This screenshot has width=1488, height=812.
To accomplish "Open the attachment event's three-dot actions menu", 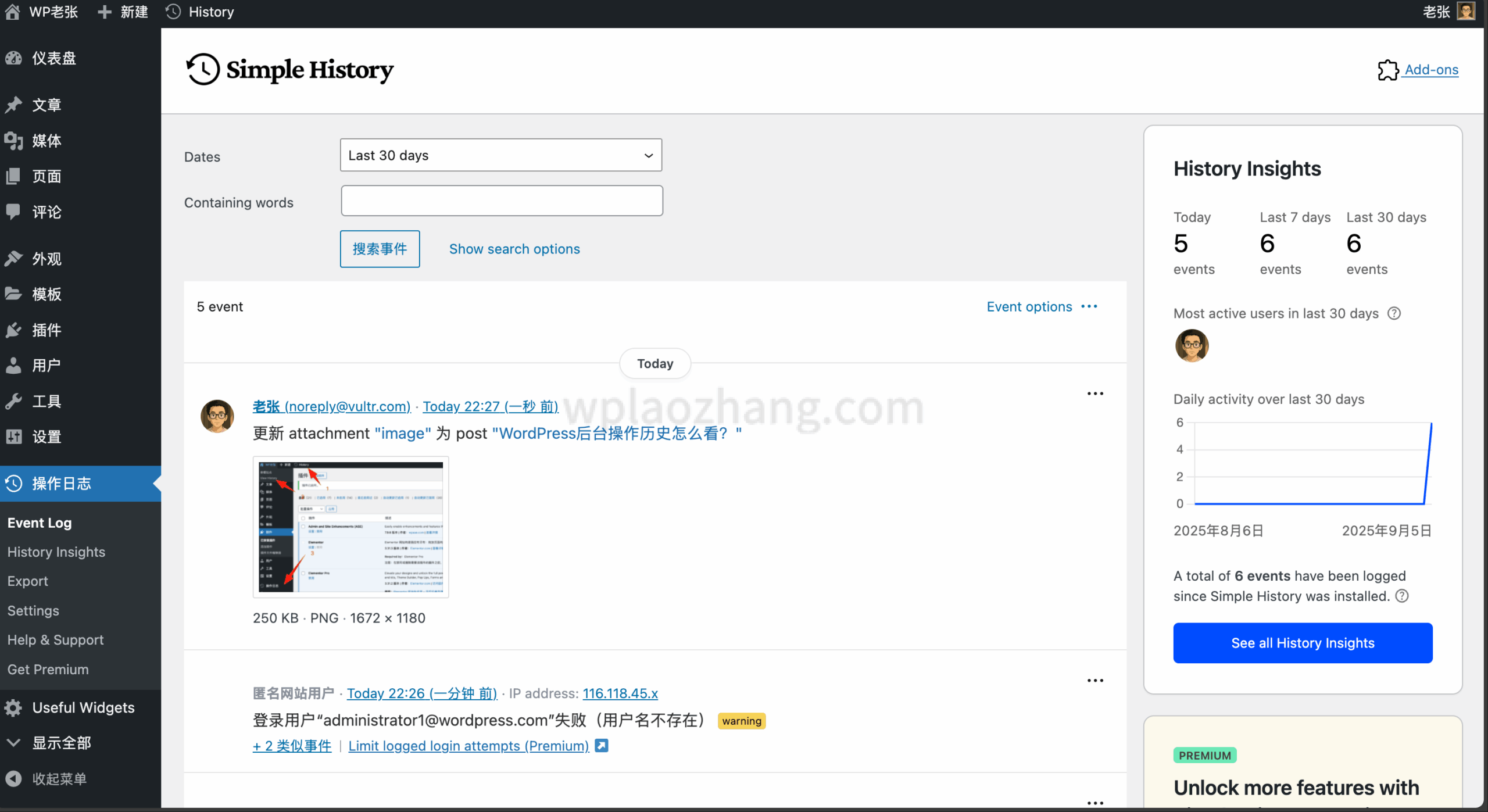I will tap(1095, 394).
